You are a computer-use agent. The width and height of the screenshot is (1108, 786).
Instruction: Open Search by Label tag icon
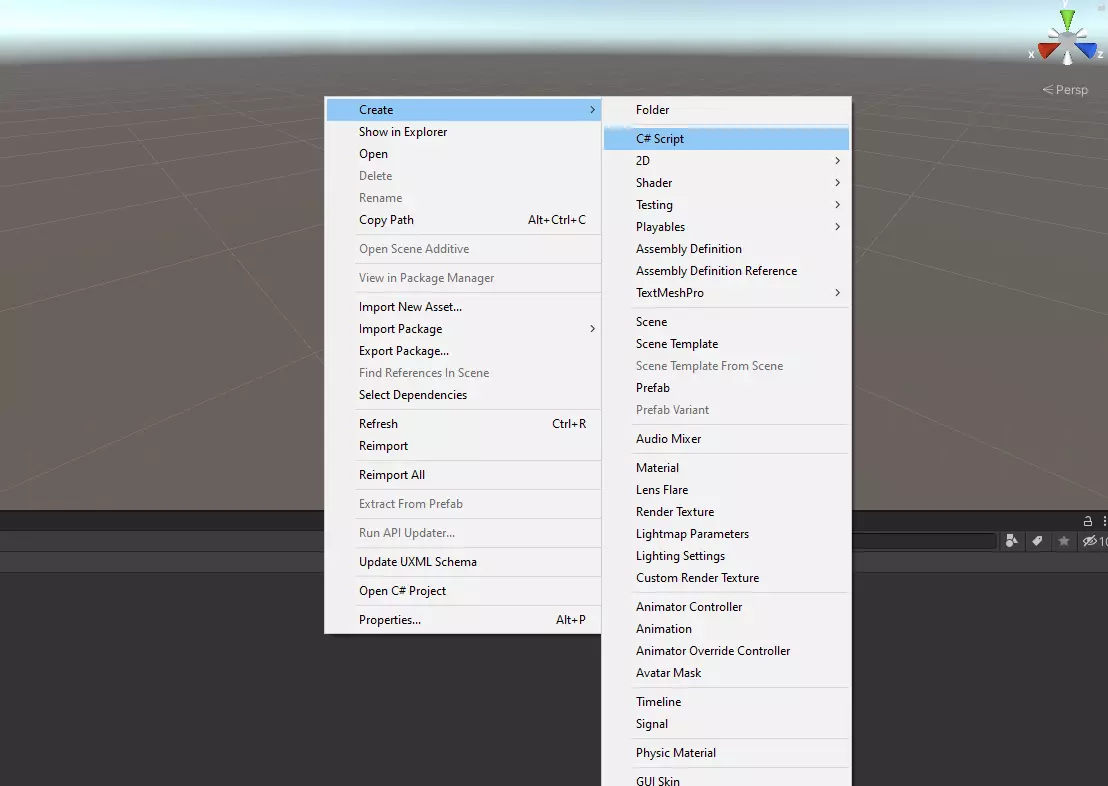pos(1037,541)
